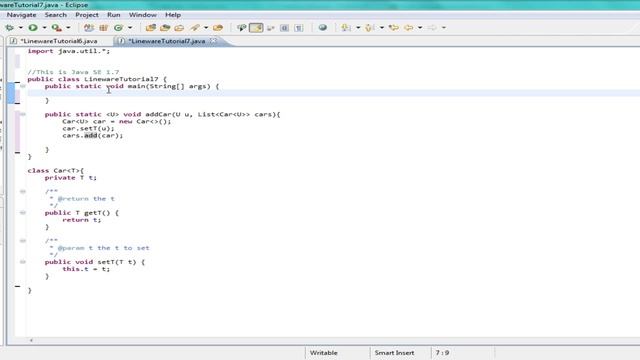Click the 'class Car<T>{' declaration

[x=56, y=171]
